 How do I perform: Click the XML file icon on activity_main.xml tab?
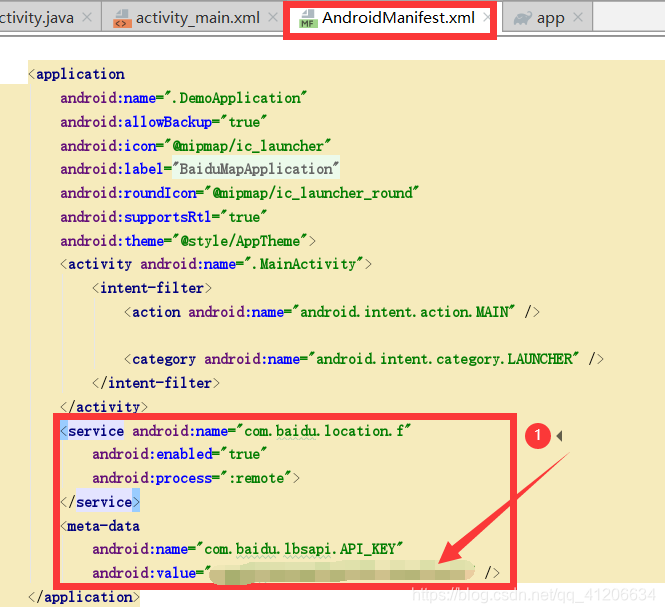coord(122,19)
